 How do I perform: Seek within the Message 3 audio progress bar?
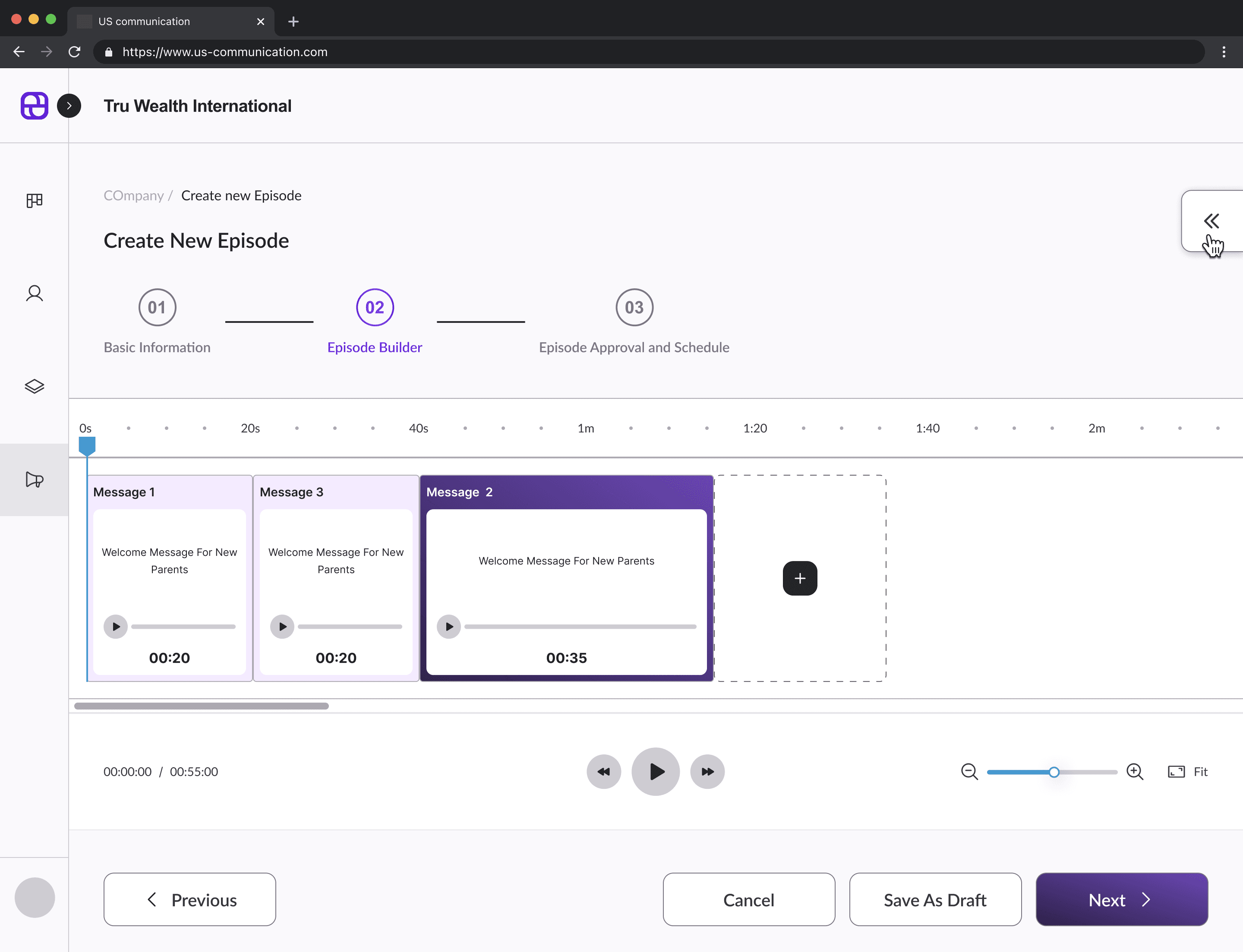350,627
